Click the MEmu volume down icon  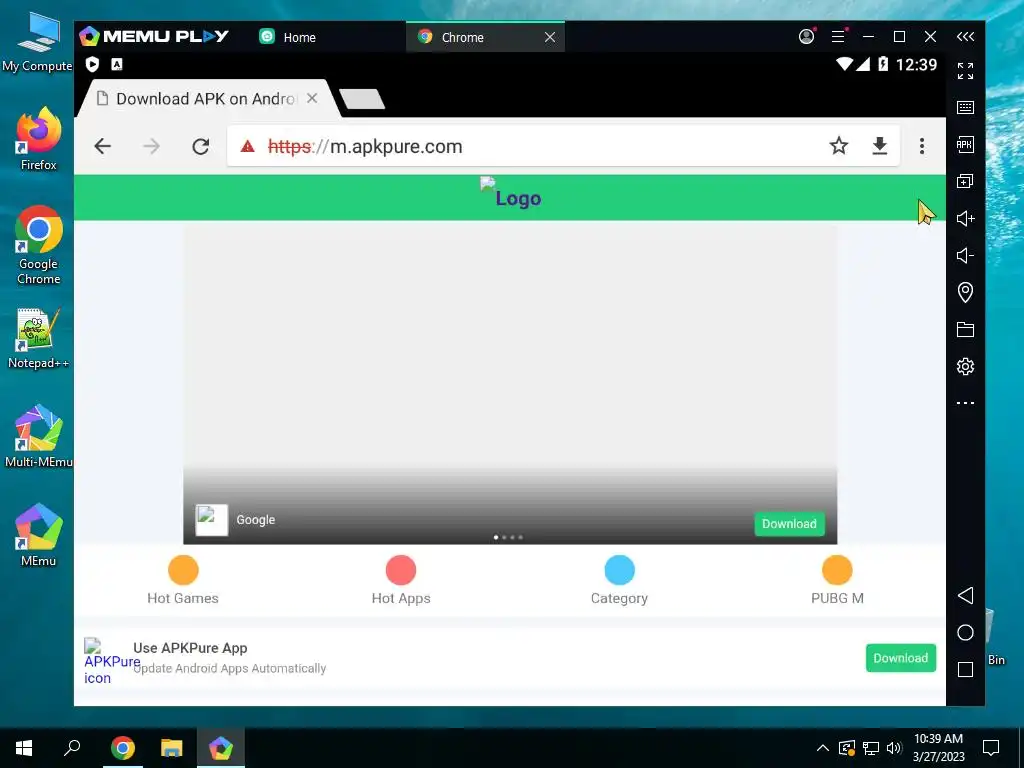click(x=965, y=255)
